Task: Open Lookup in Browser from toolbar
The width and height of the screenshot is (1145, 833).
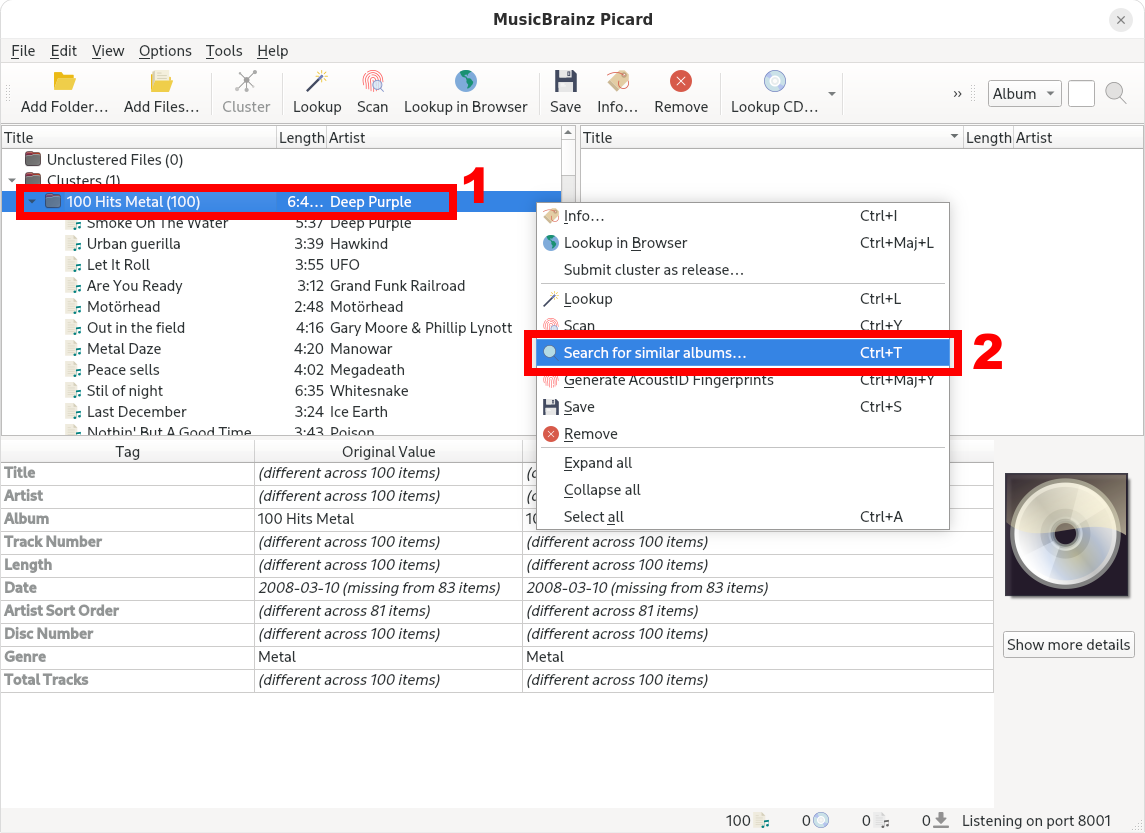Action: (x=465, y=83)
